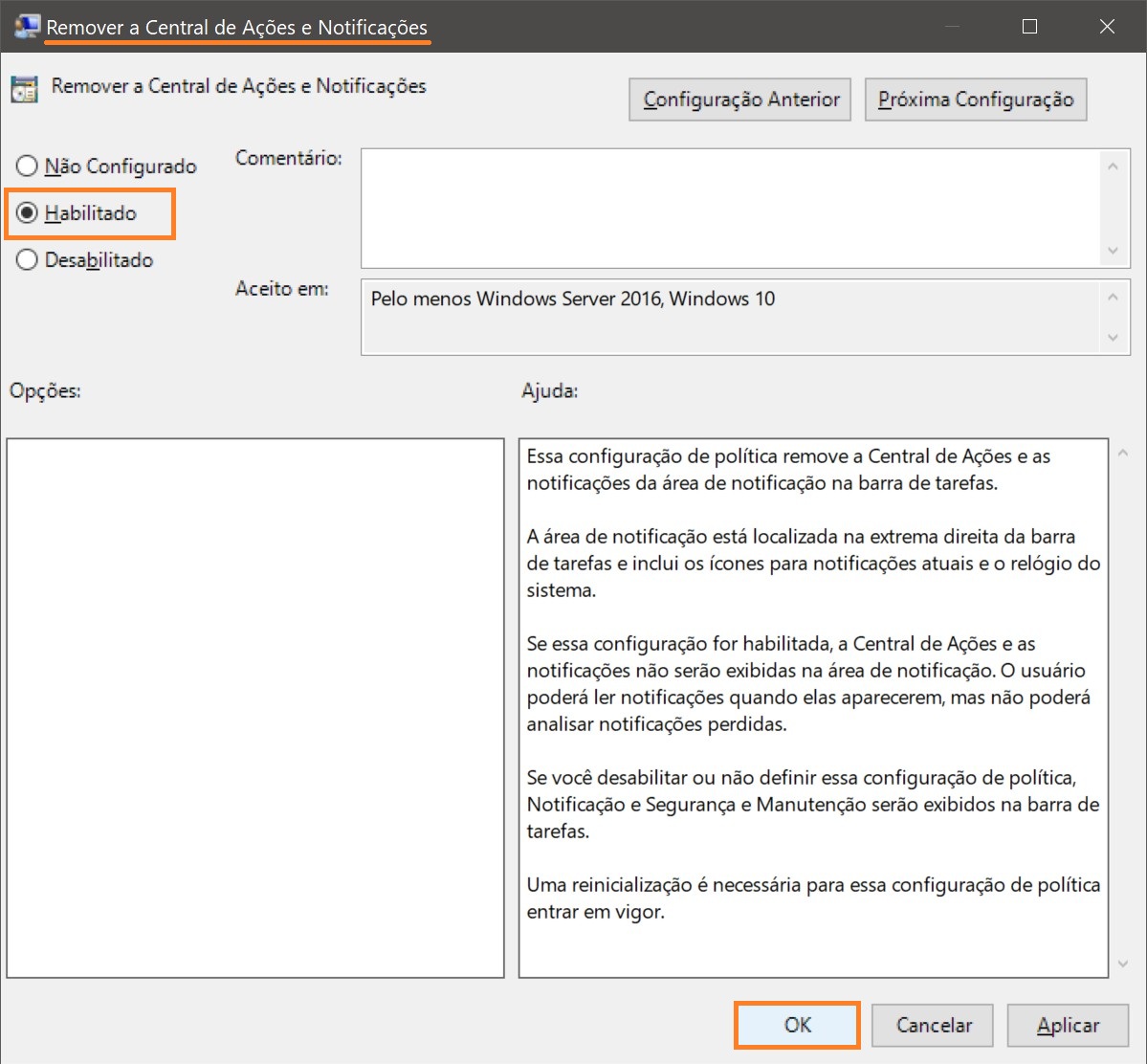Screen dimensions: 1147x1064
Task: Maximize the policy dialog window
Action: click(1029, 27)
